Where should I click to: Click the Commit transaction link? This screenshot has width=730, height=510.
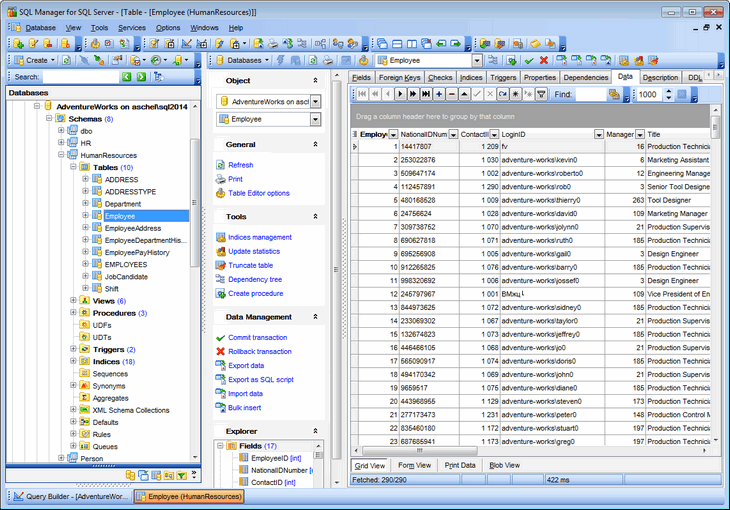[257, 337]
